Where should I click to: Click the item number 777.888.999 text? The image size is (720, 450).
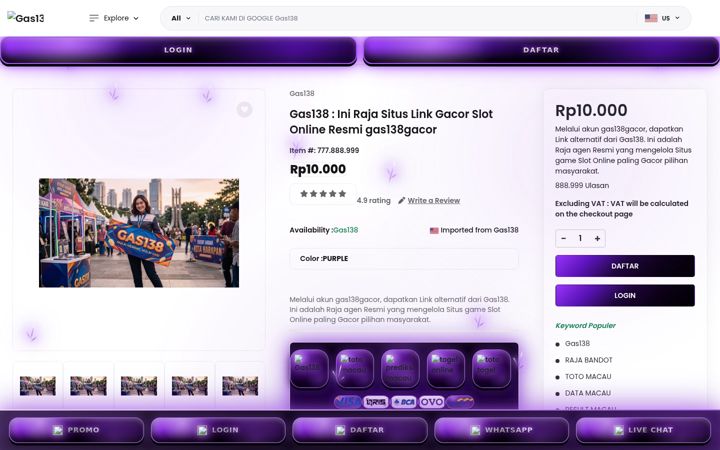tap(338, 150)
